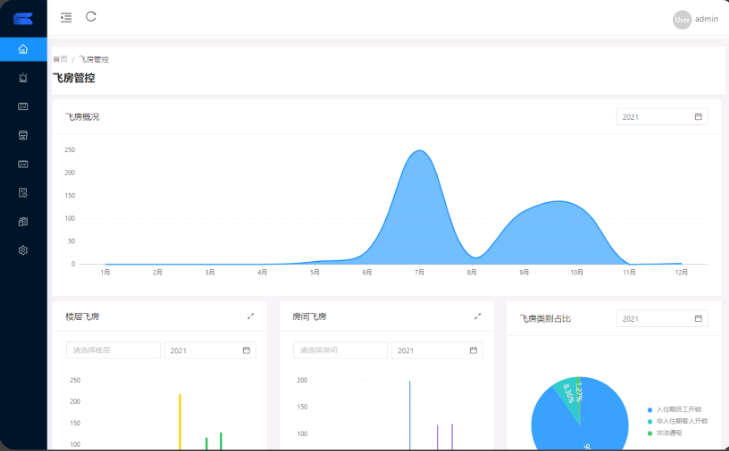Click the tall yellow bar in 楼层飞房 chart
The image size is (729, 451).
pos(180,422)
